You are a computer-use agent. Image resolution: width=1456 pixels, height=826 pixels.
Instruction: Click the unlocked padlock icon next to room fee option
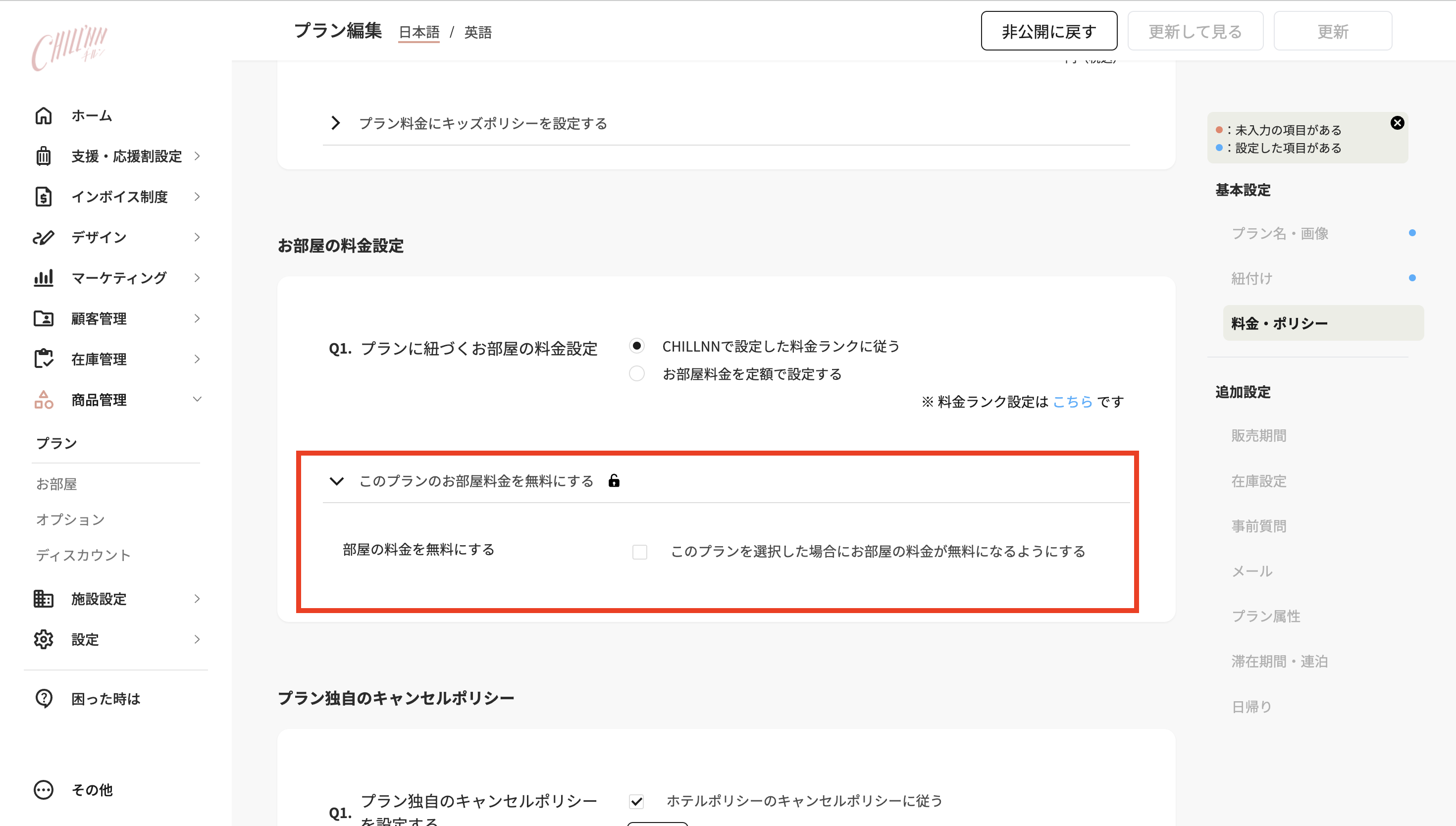tap(614, 480)
